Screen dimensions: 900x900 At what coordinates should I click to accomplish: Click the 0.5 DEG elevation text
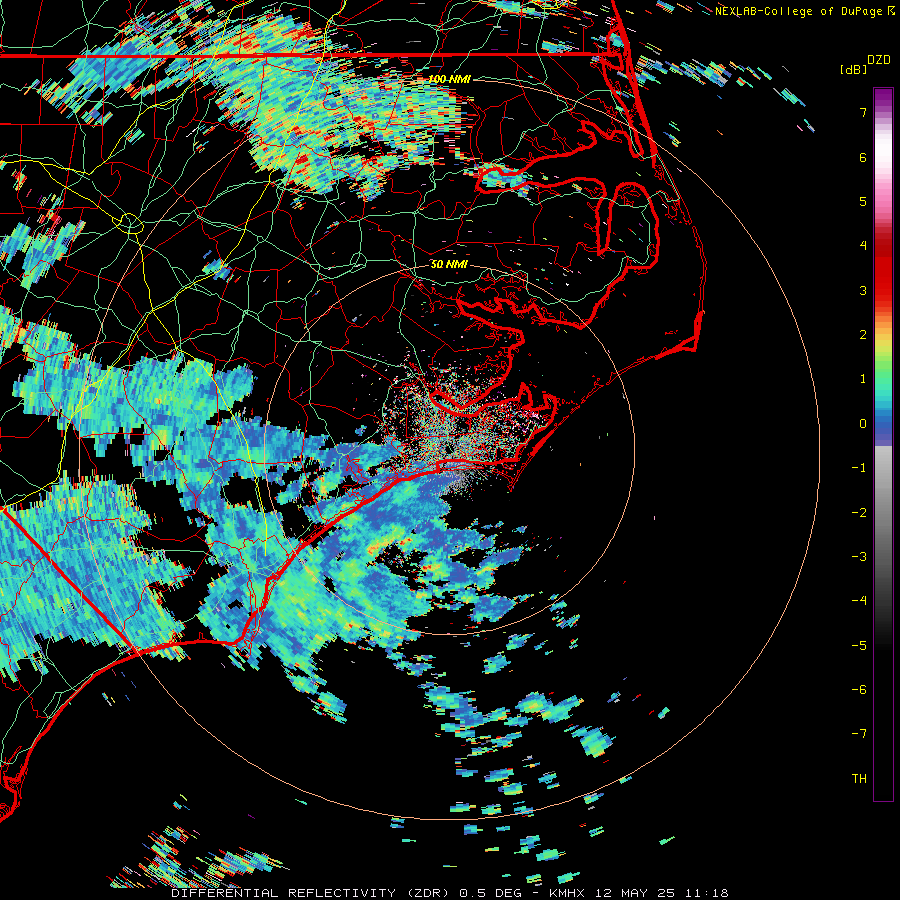pyautogui.click(x=491, y=893)
